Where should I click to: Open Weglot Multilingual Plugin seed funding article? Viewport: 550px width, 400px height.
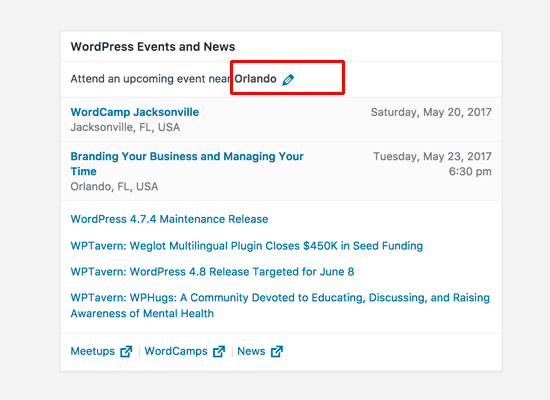coord(247,246)
